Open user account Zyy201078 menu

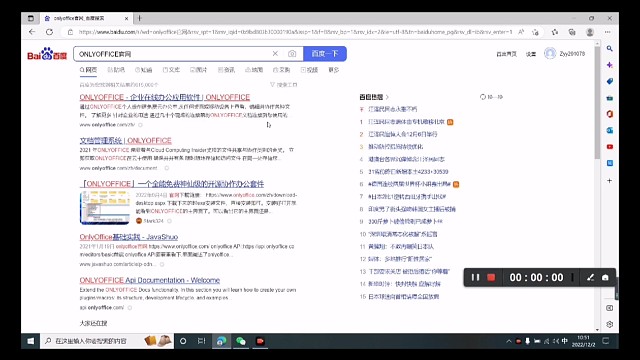click(x=565, y=53)
